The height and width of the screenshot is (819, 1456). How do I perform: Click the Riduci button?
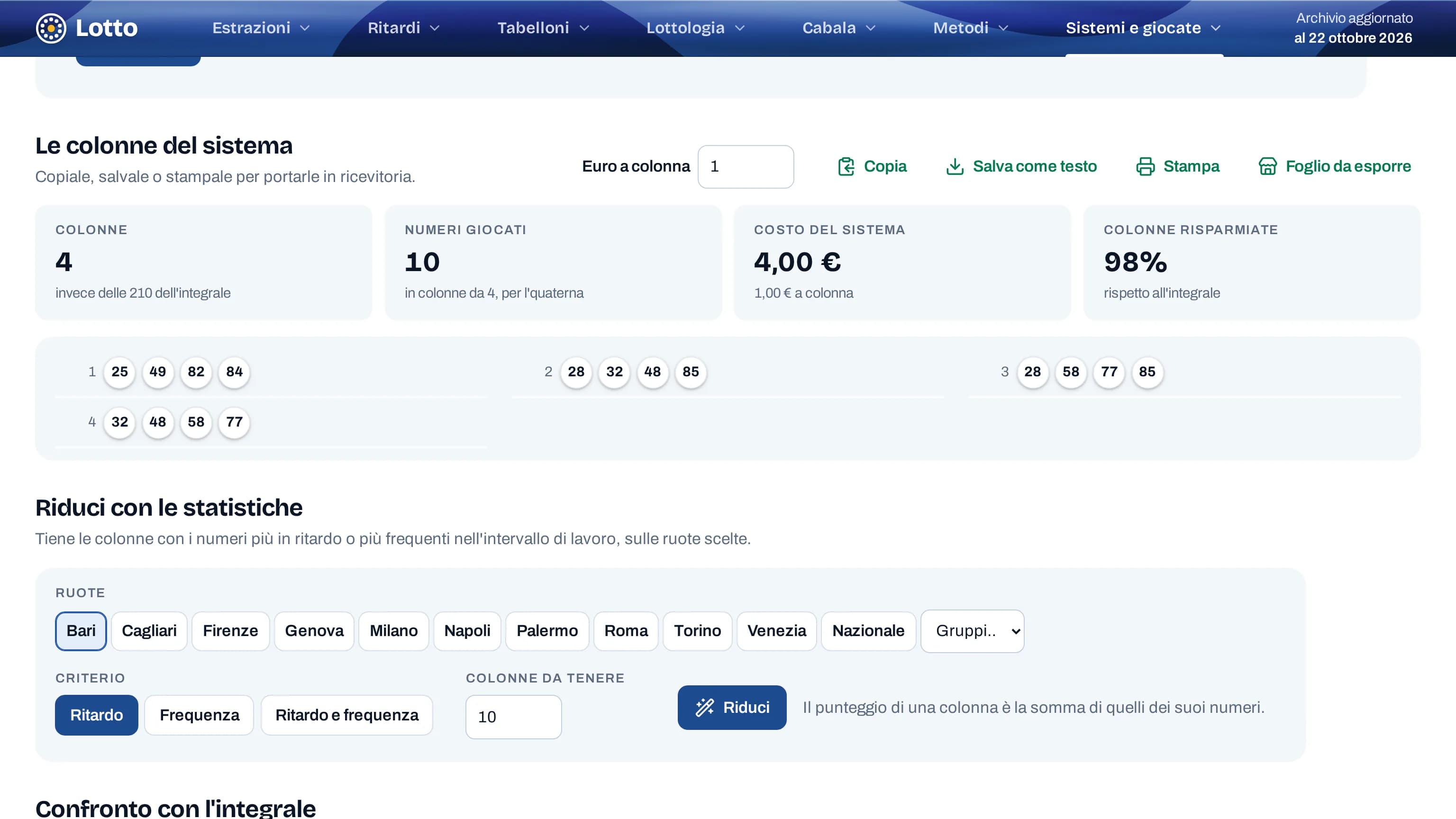(x=732, y=707)
